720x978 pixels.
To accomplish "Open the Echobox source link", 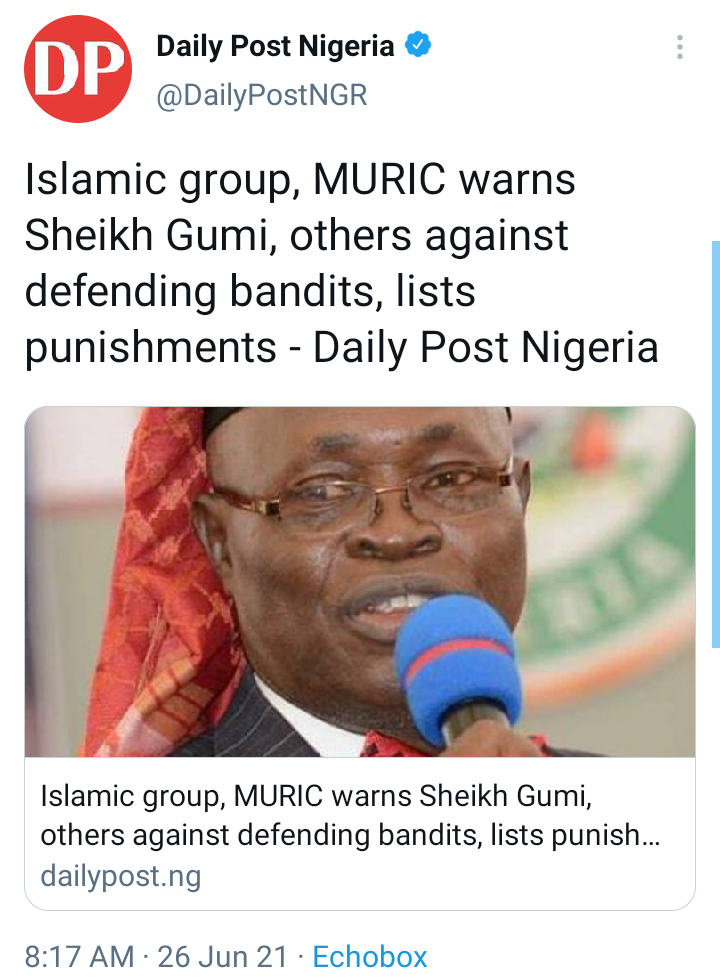I will point(369,957).
